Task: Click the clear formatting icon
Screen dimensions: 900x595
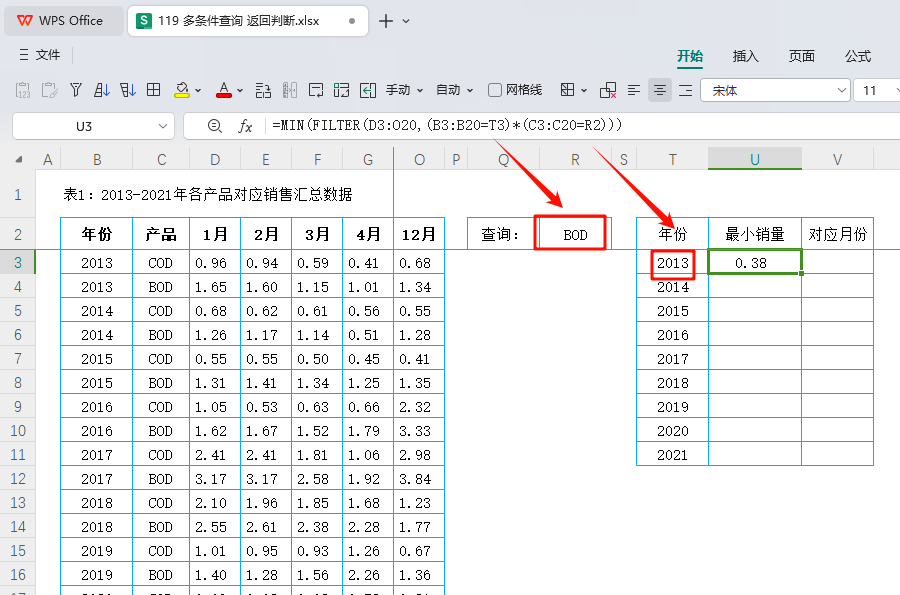Action: click(608, 90)
